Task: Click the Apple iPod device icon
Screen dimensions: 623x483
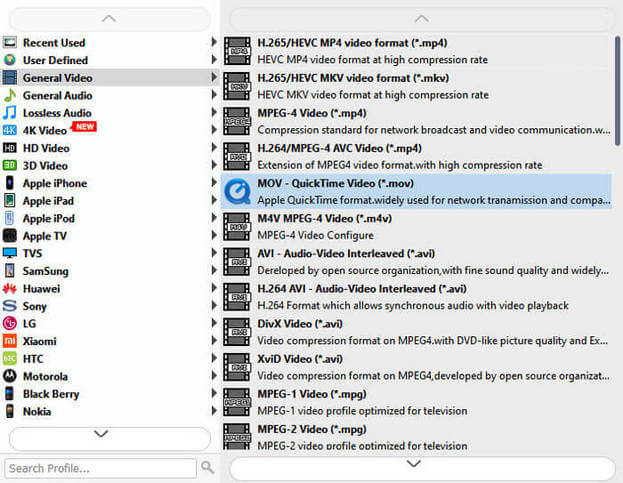Action: click(10, 218)
